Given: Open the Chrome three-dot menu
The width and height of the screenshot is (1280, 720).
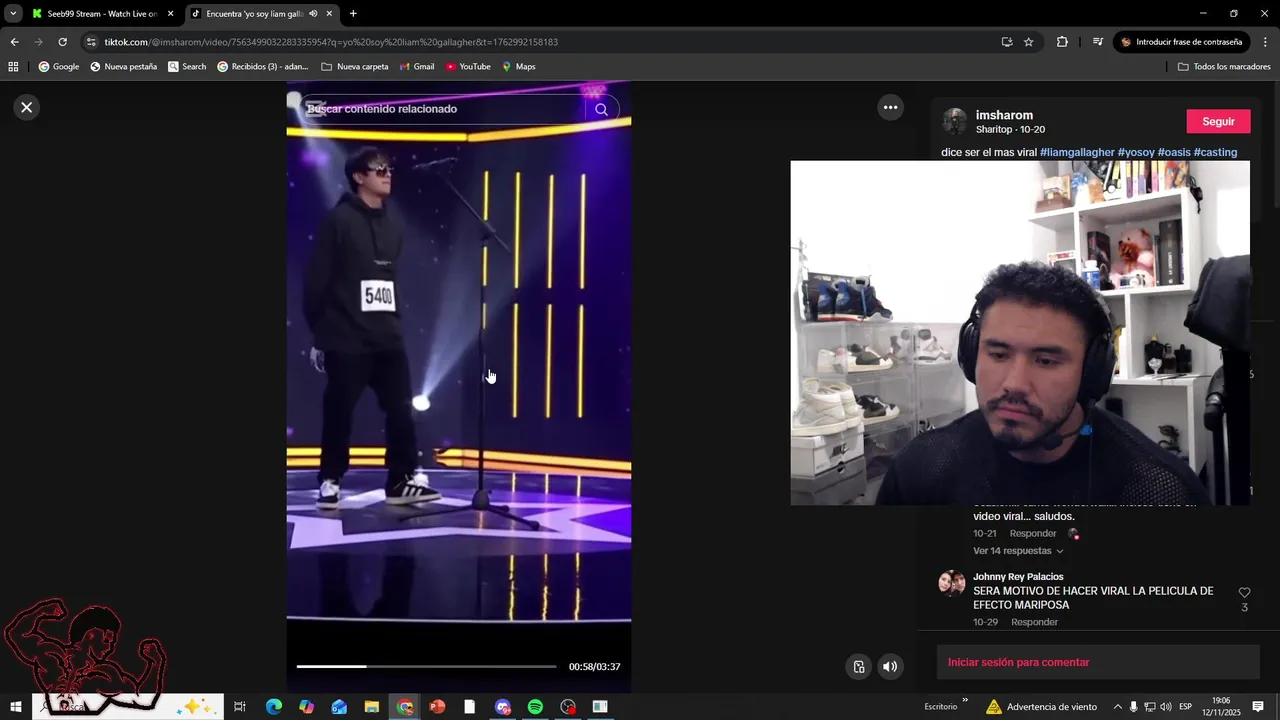Looking at the screenshot, I should pyautogui.click(x=1265, y=42).
